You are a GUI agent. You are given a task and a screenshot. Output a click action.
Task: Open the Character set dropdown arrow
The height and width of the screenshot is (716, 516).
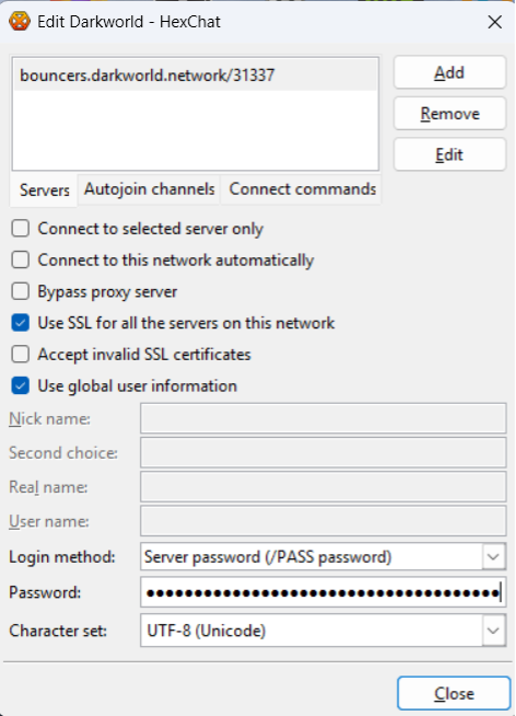click(x=494, y=631)
